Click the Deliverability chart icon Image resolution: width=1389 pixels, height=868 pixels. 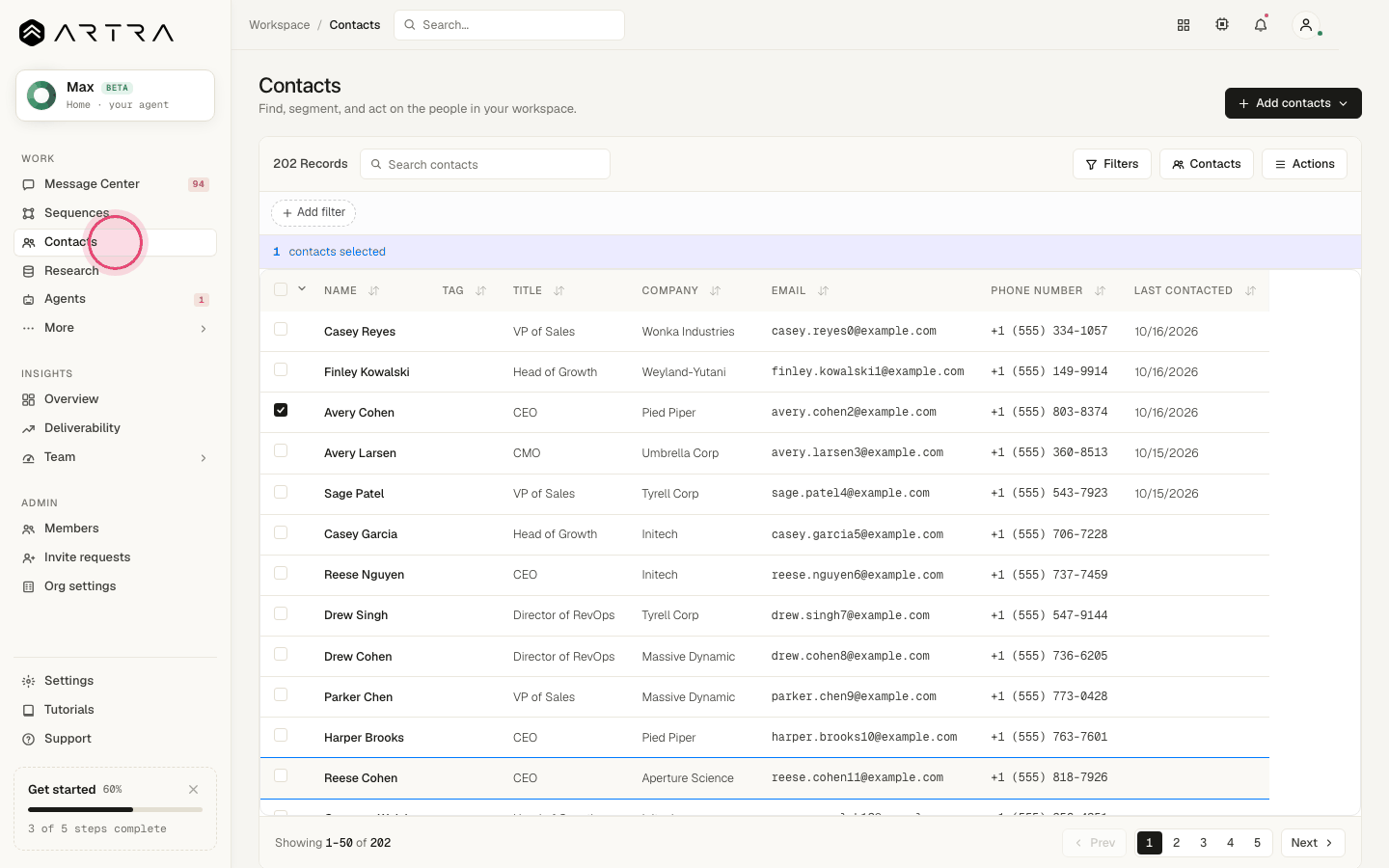tap(29, 428)
